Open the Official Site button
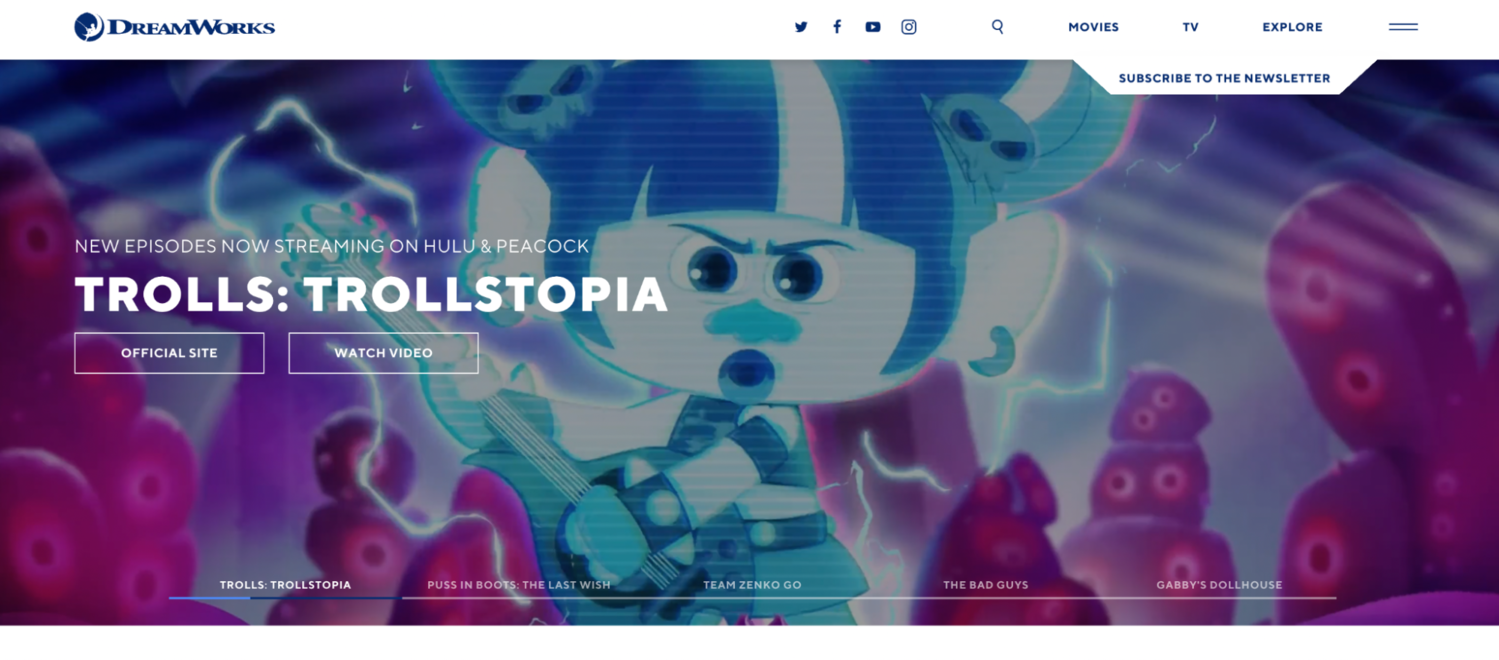The height and width of the screenshot is (660, 1499). [169, 353]
